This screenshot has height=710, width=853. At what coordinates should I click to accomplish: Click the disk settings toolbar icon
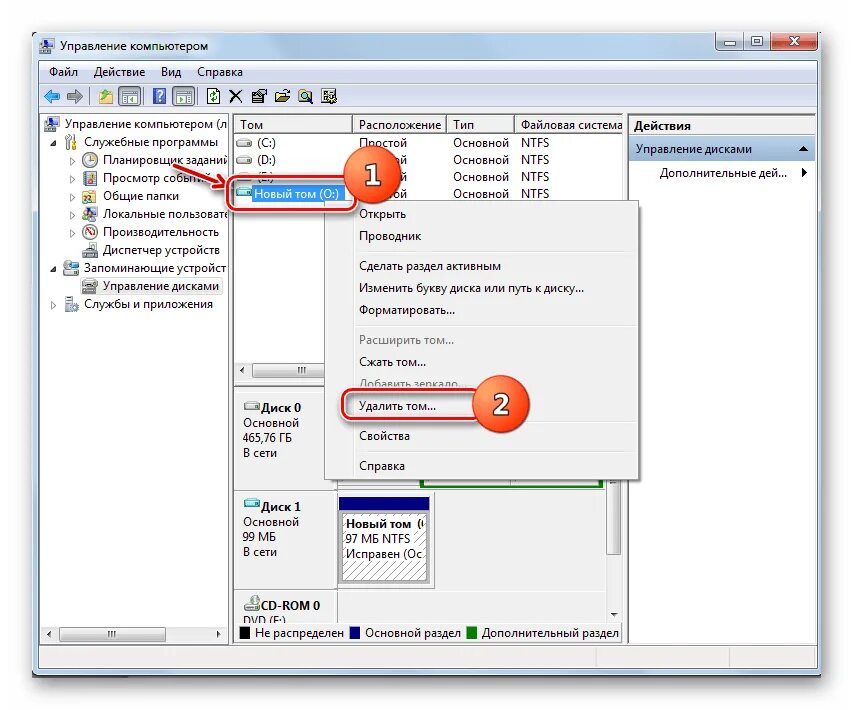coord(329,97)
